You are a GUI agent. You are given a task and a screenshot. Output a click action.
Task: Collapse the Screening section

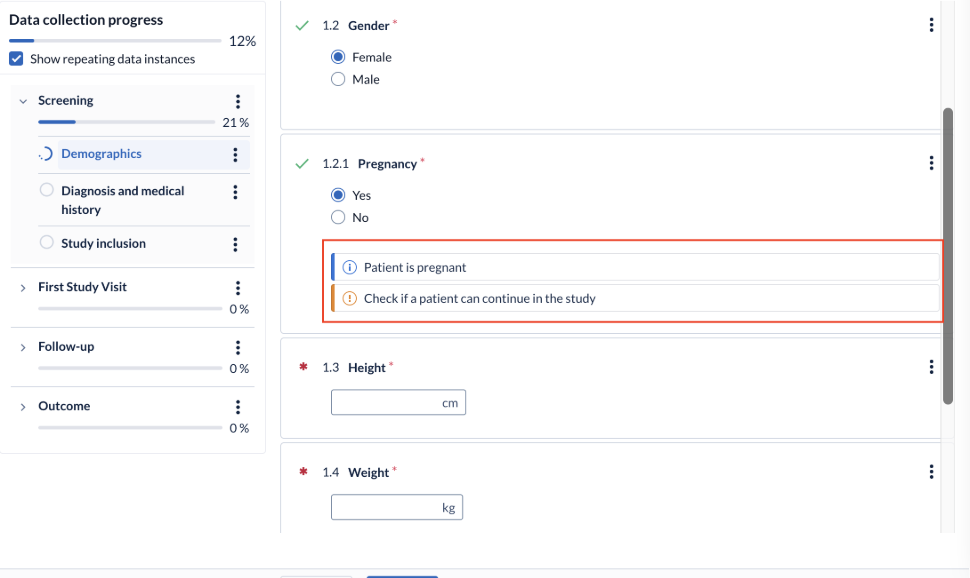[23, 101]
